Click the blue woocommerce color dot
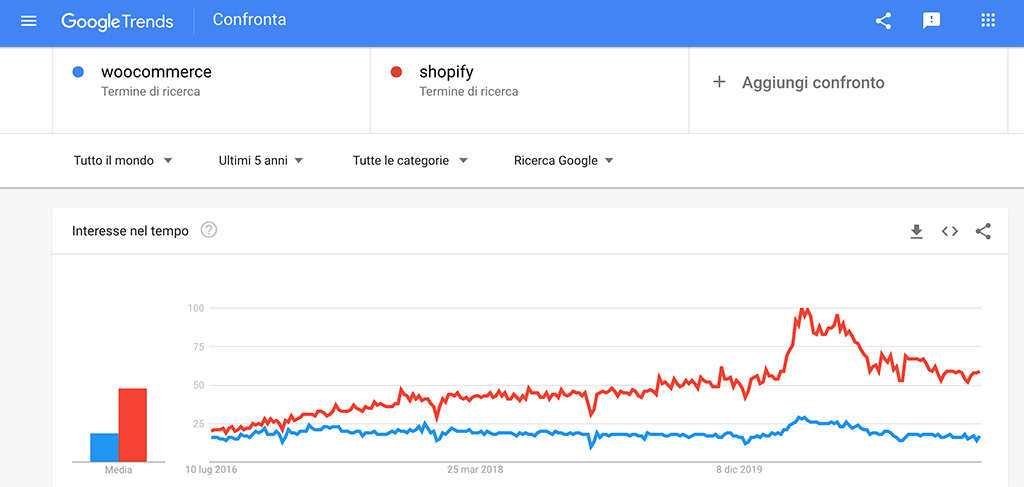This screenshot has height=487, width=1024. pos(78,72)
